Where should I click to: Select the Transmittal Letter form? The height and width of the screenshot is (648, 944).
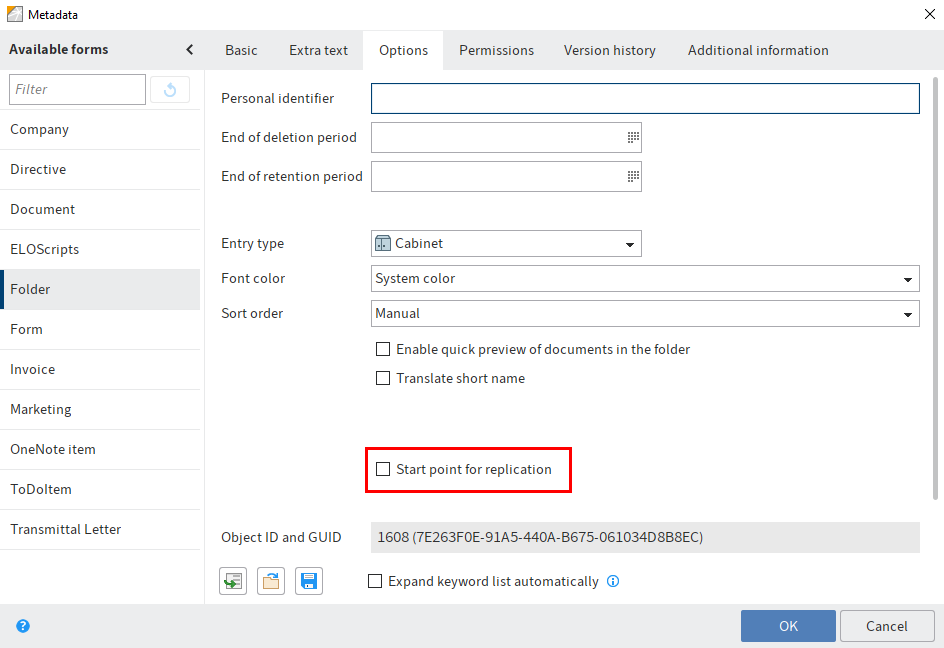click(x=100, y=529)
